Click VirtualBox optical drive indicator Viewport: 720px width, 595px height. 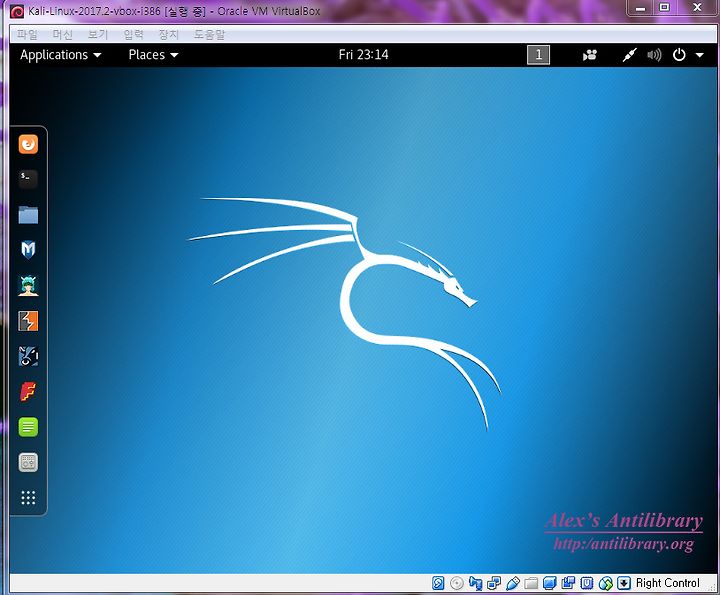(456, 583)
